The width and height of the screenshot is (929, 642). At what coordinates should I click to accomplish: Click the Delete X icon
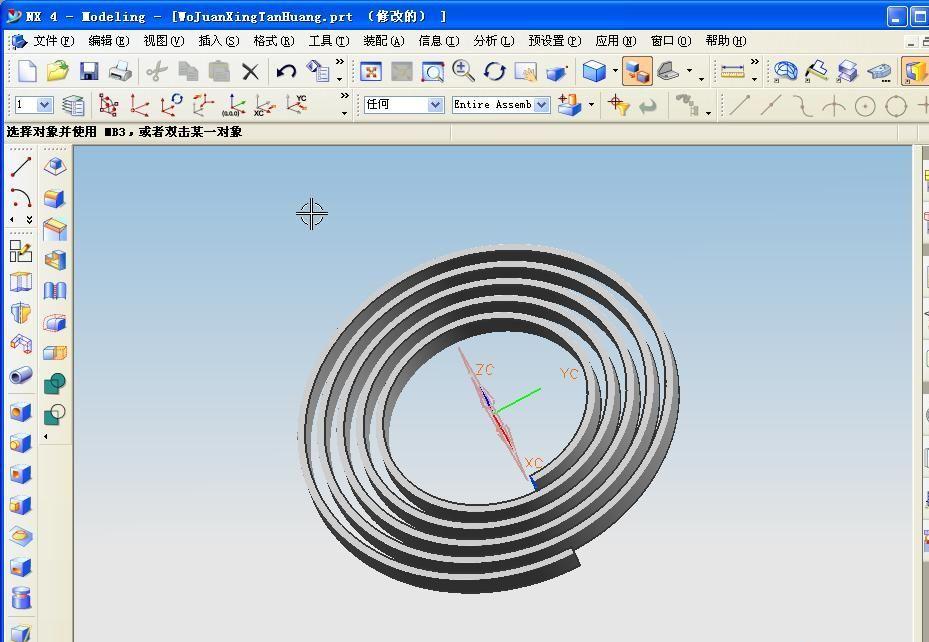pos(250,71)
